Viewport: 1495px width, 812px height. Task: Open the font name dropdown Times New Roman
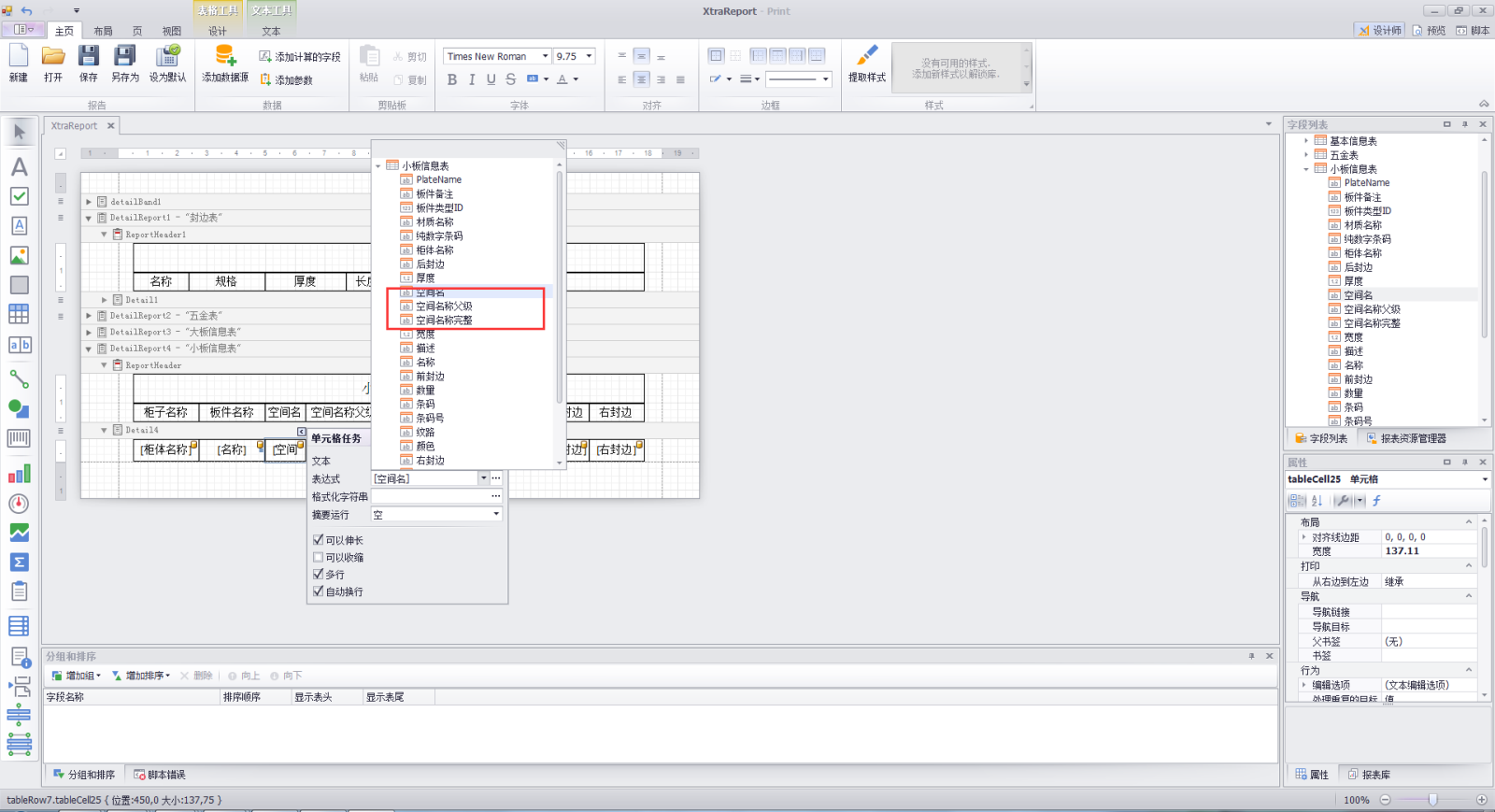tap(545, 56)
